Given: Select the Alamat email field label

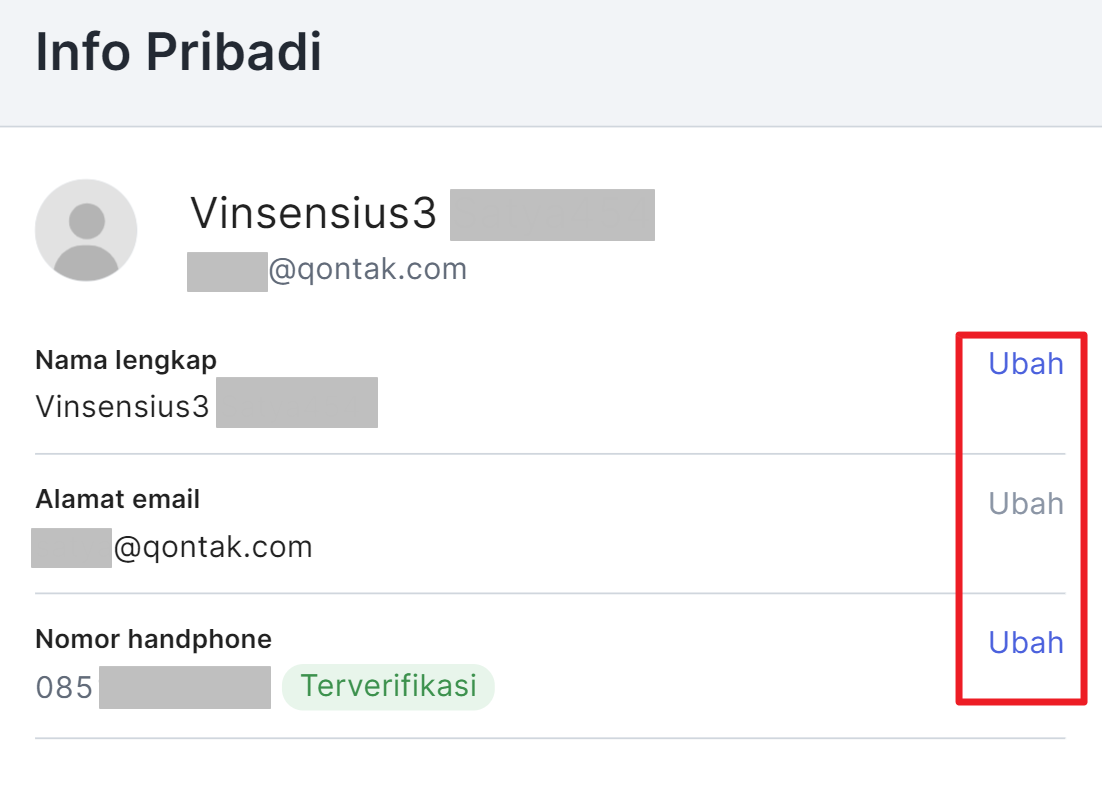Looking at the screenshot, I should coord(117,499).
